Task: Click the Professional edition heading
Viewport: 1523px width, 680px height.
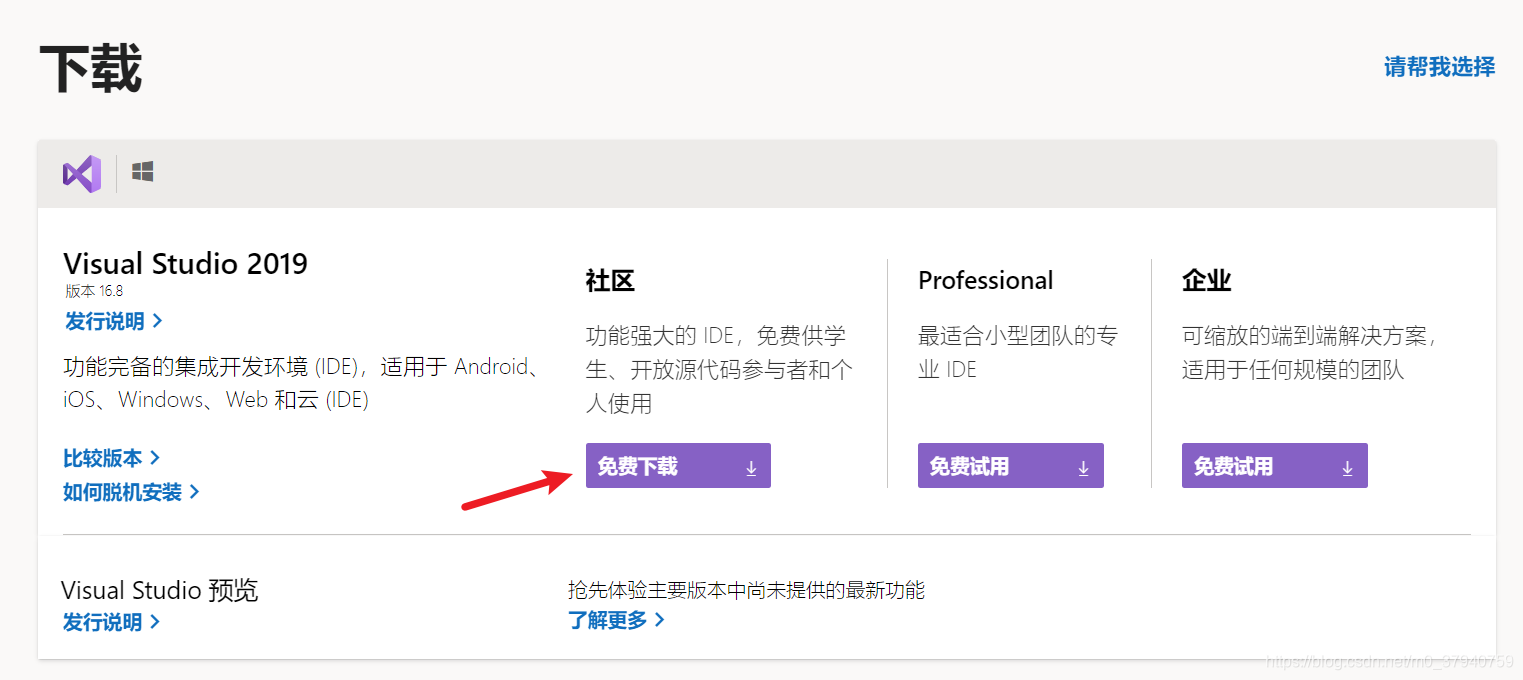Action: coord(985,281)
